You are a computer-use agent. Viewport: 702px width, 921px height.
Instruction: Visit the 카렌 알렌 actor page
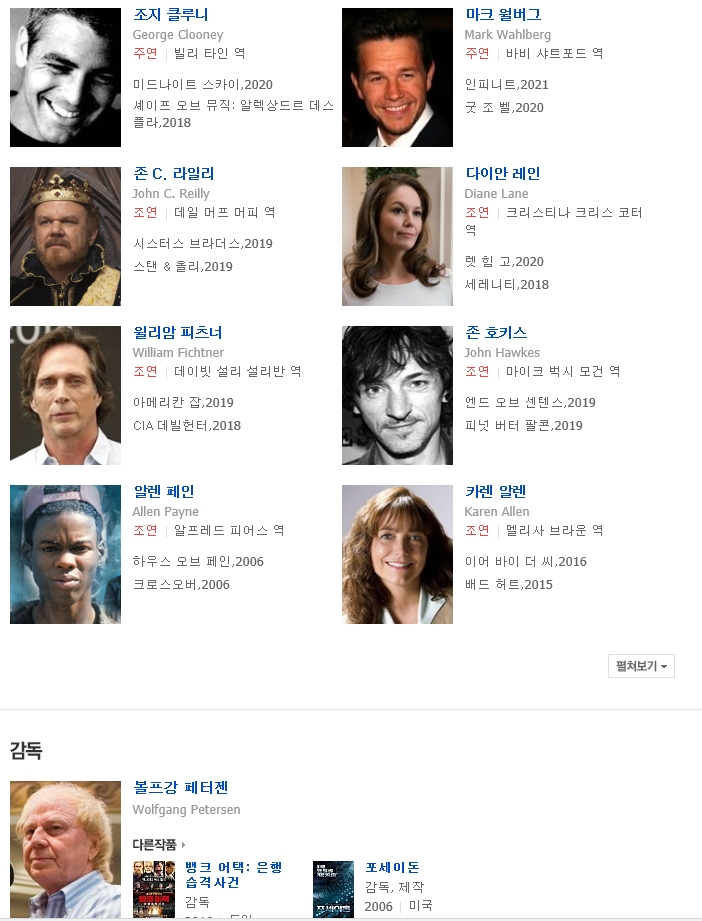click(x=495, y=492)
